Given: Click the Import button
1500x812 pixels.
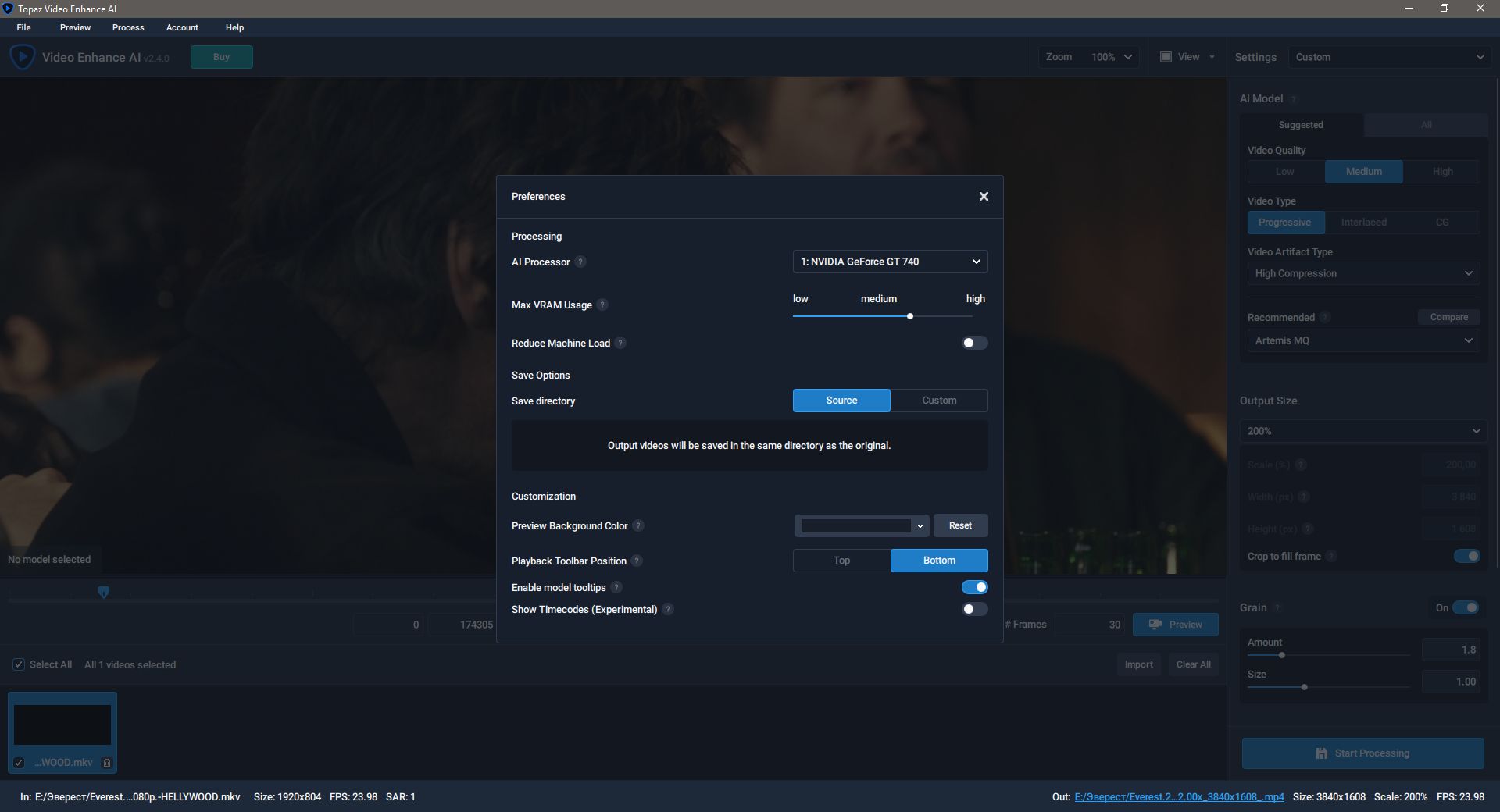Looking at the screenshot, I should 1138,664.
